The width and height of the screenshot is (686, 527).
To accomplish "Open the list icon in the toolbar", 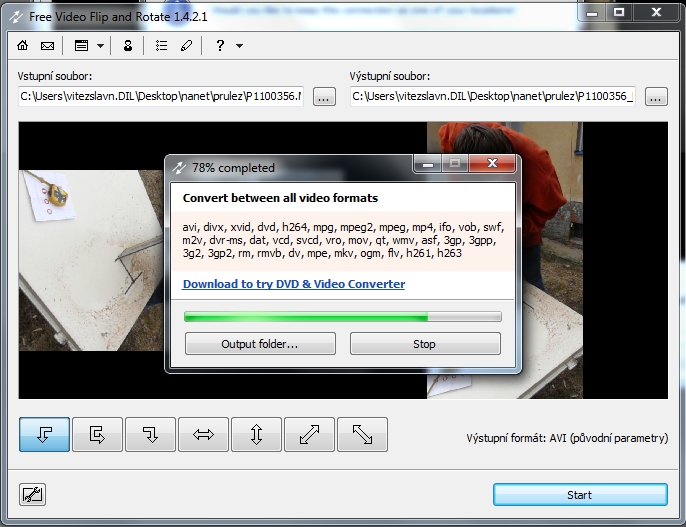I will pyautogui.click(x=162, y=46).
